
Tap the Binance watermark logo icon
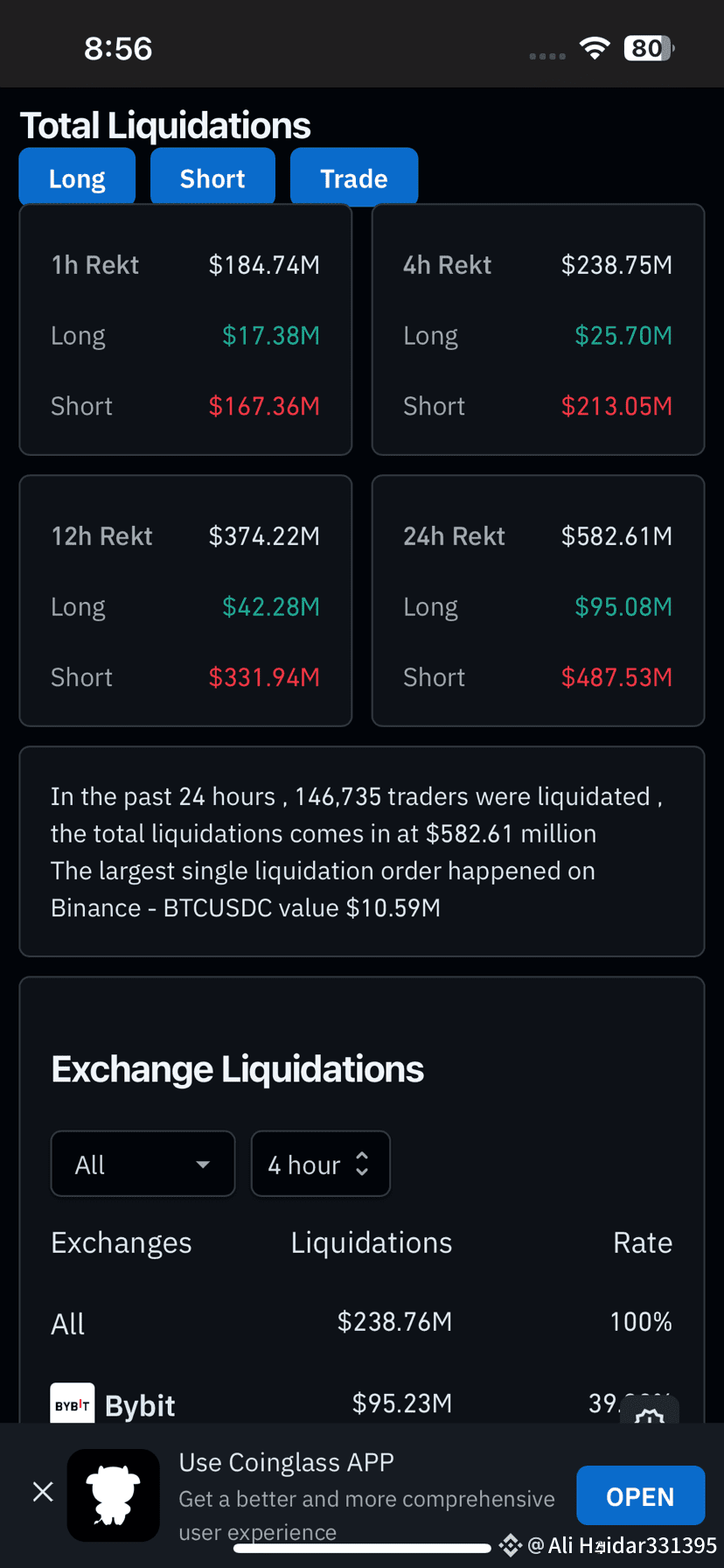pos(510,1545)
